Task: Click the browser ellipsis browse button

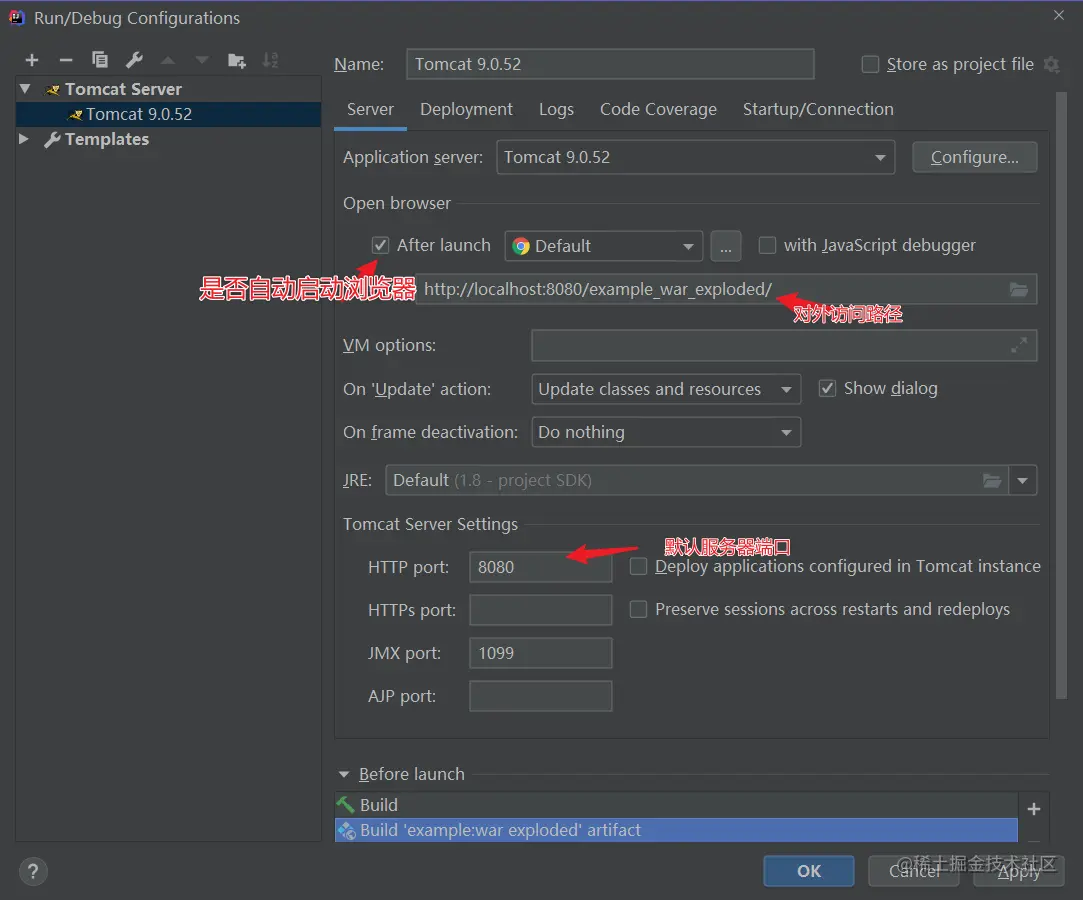Action: [x=725, y=246]
